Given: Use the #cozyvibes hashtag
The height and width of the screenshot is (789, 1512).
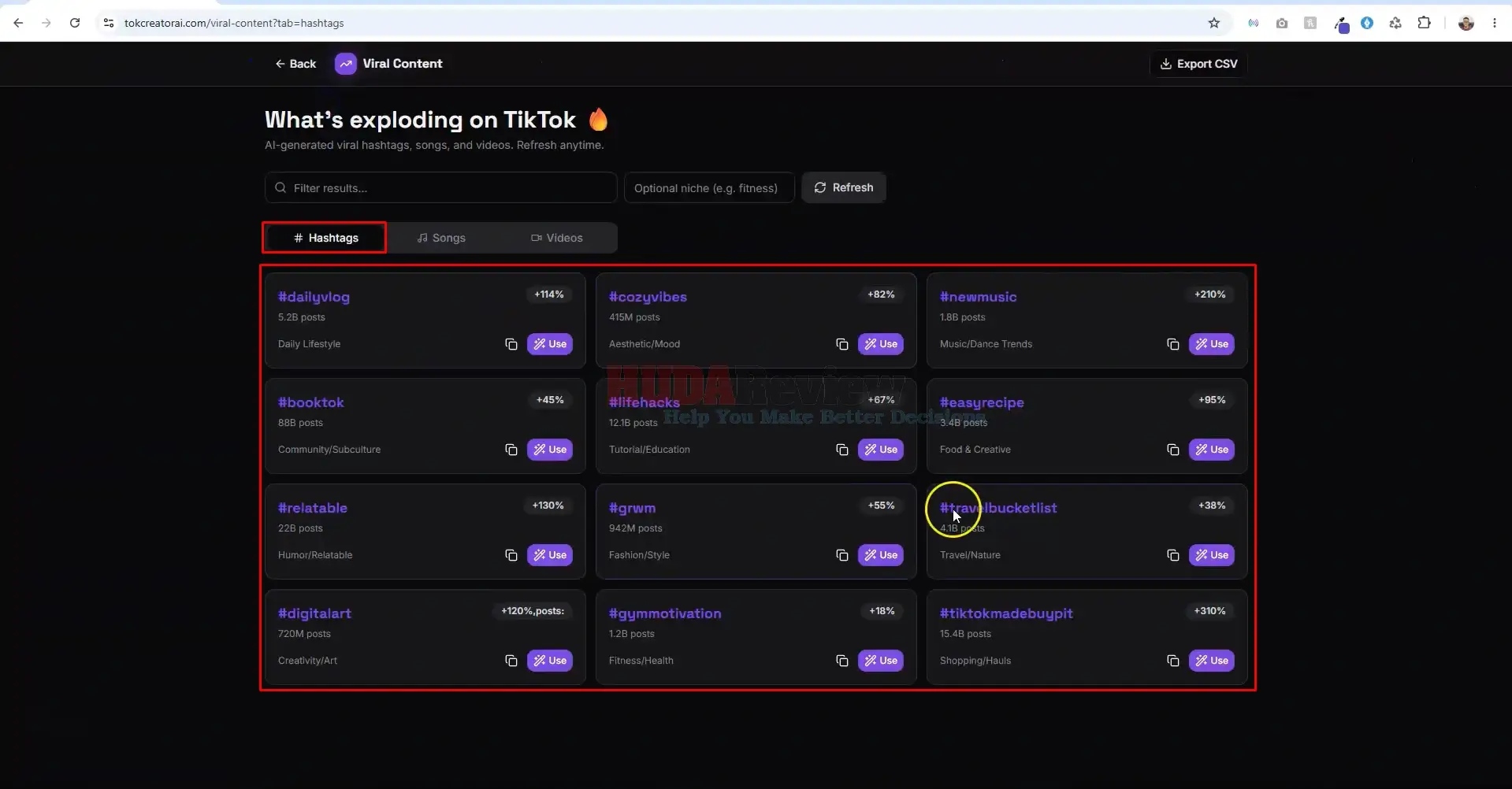Looking at the screenshot, I should point(881,344).
